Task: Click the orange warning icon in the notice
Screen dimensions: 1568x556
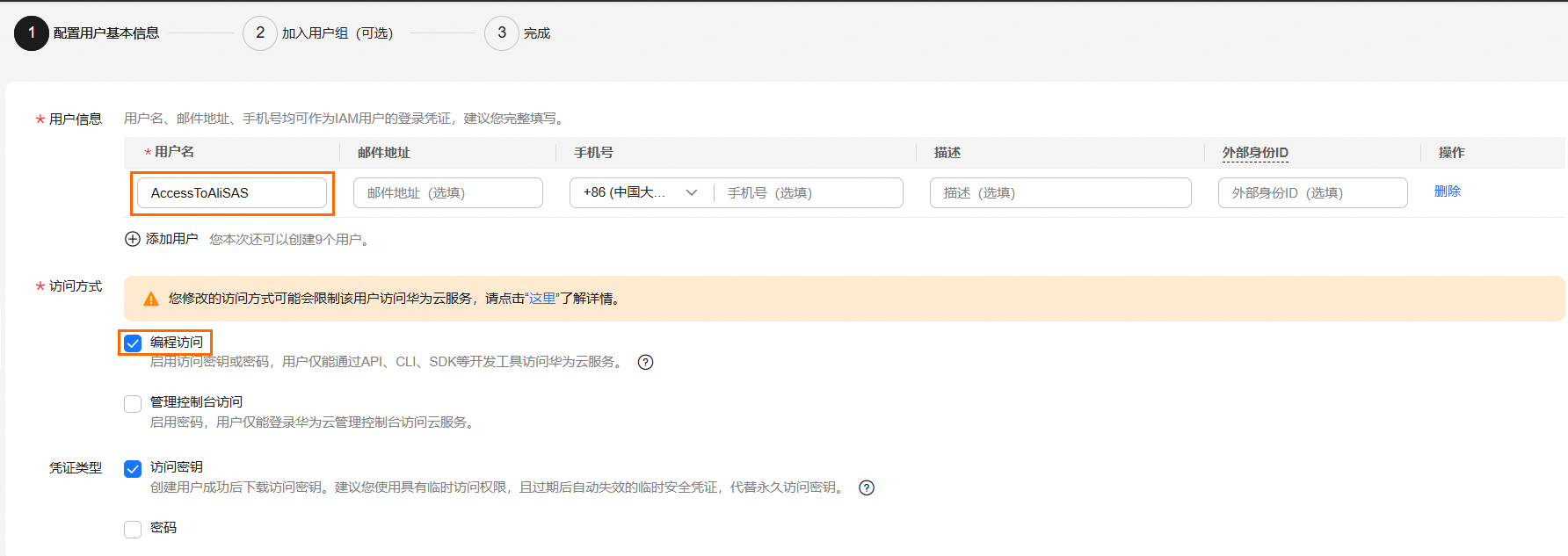Action: click(x=151, y=299)
